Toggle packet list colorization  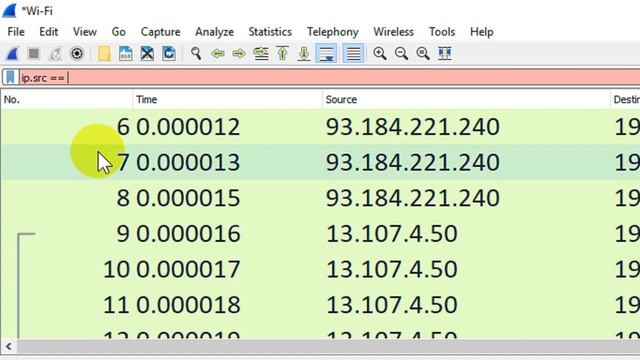(x=353, y=53)
